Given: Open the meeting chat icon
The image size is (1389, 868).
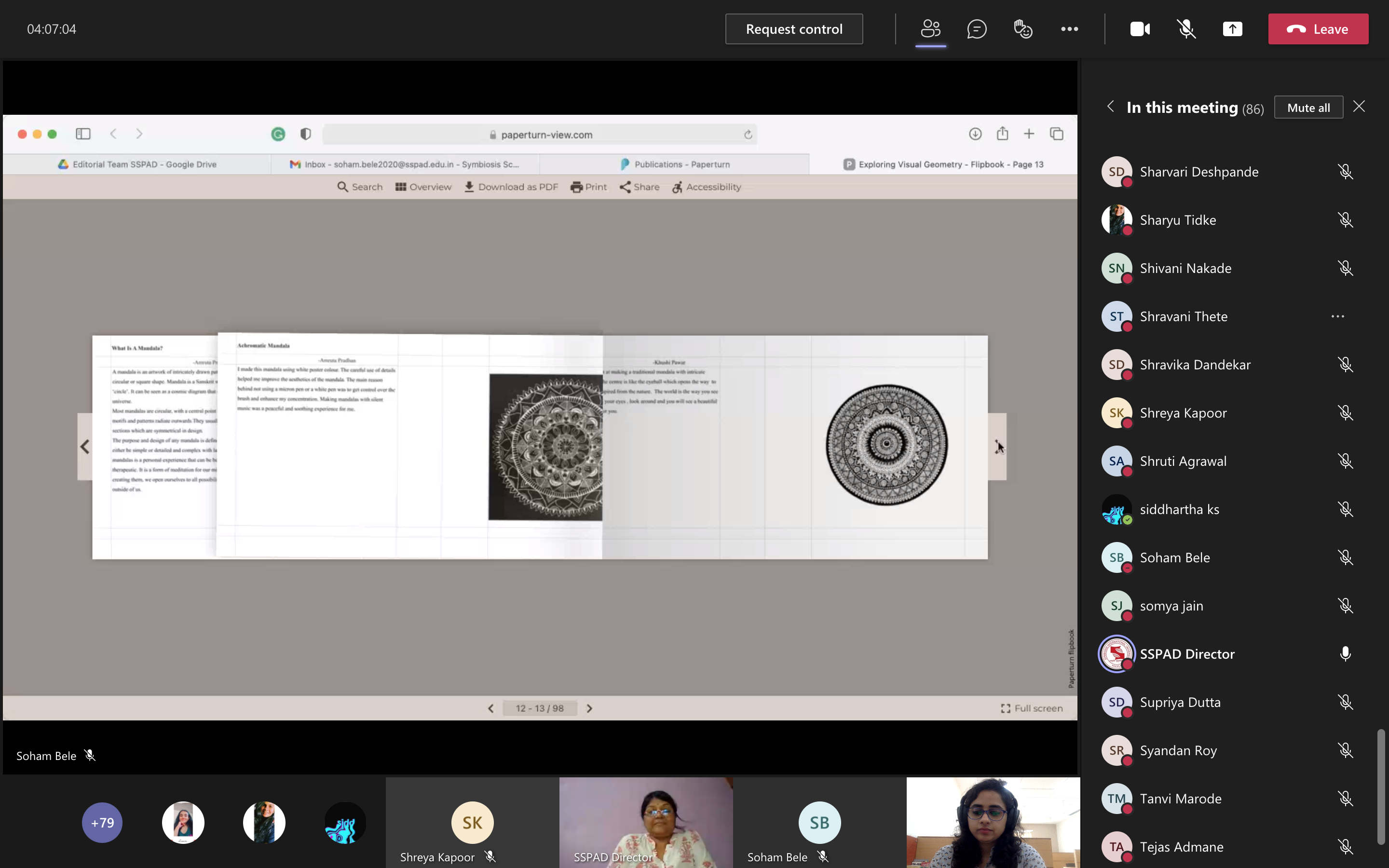Looking at the screenshot, I should [976, 29].
